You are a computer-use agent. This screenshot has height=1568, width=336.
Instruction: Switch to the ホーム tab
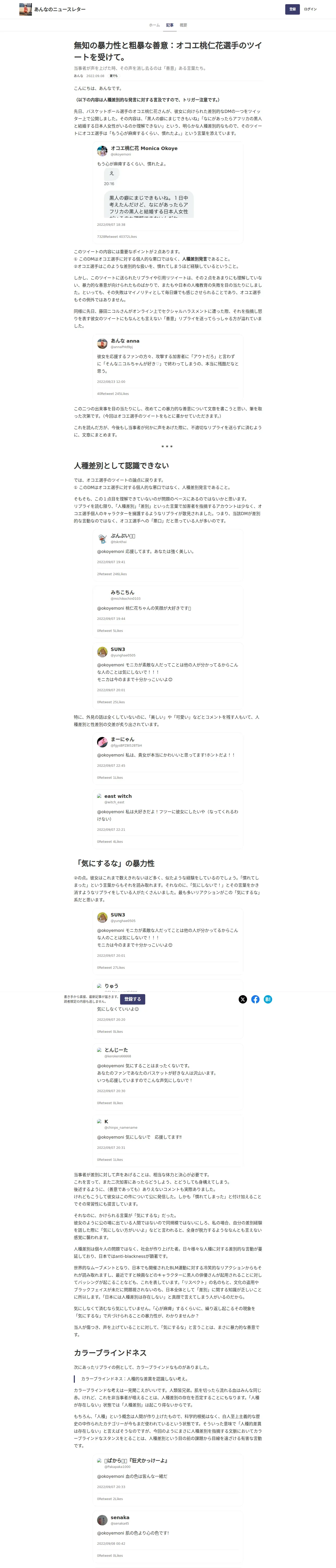coord(154,25)
